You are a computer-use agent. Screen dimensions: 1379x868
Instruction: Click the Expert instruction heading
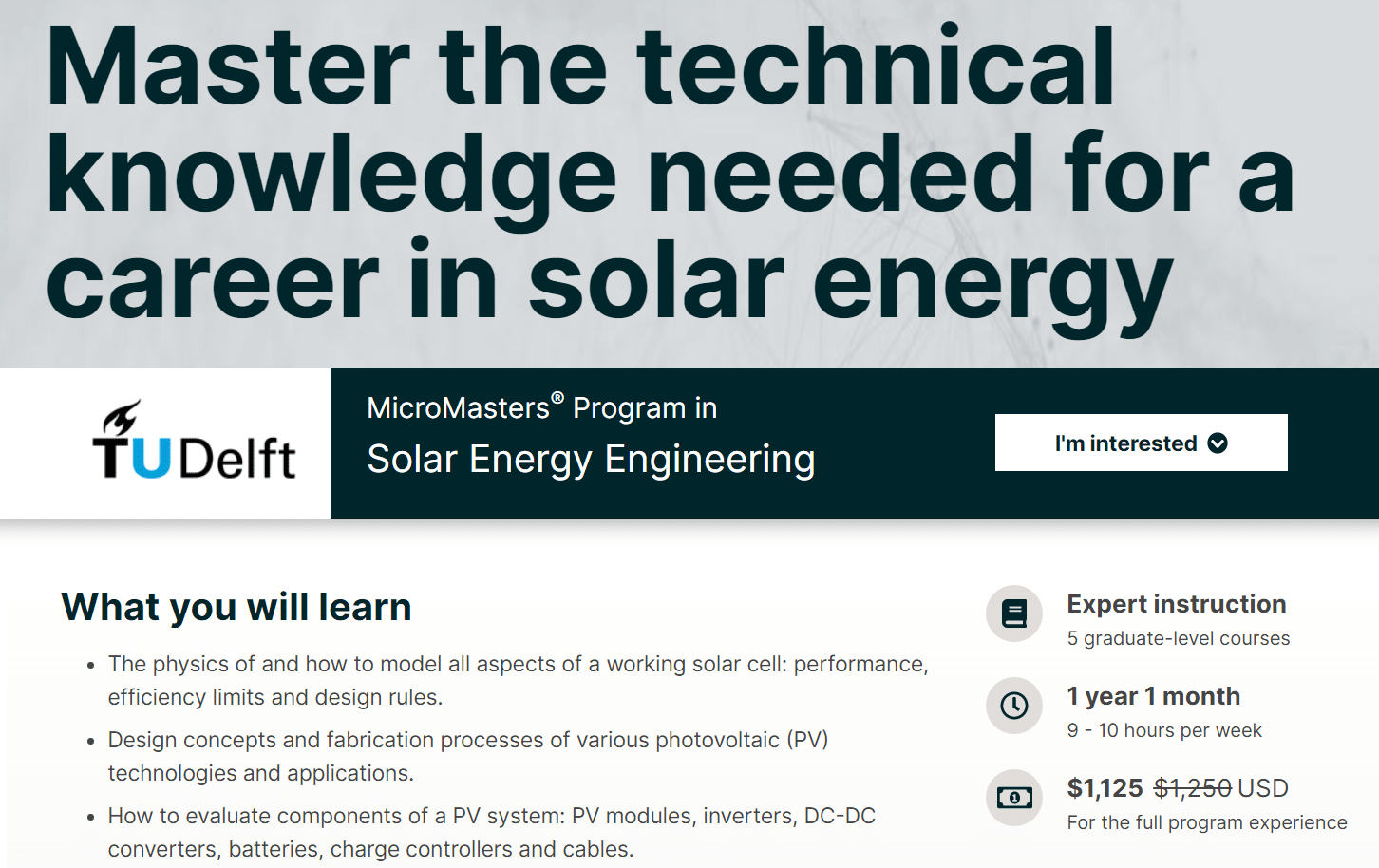[1177, 604]
